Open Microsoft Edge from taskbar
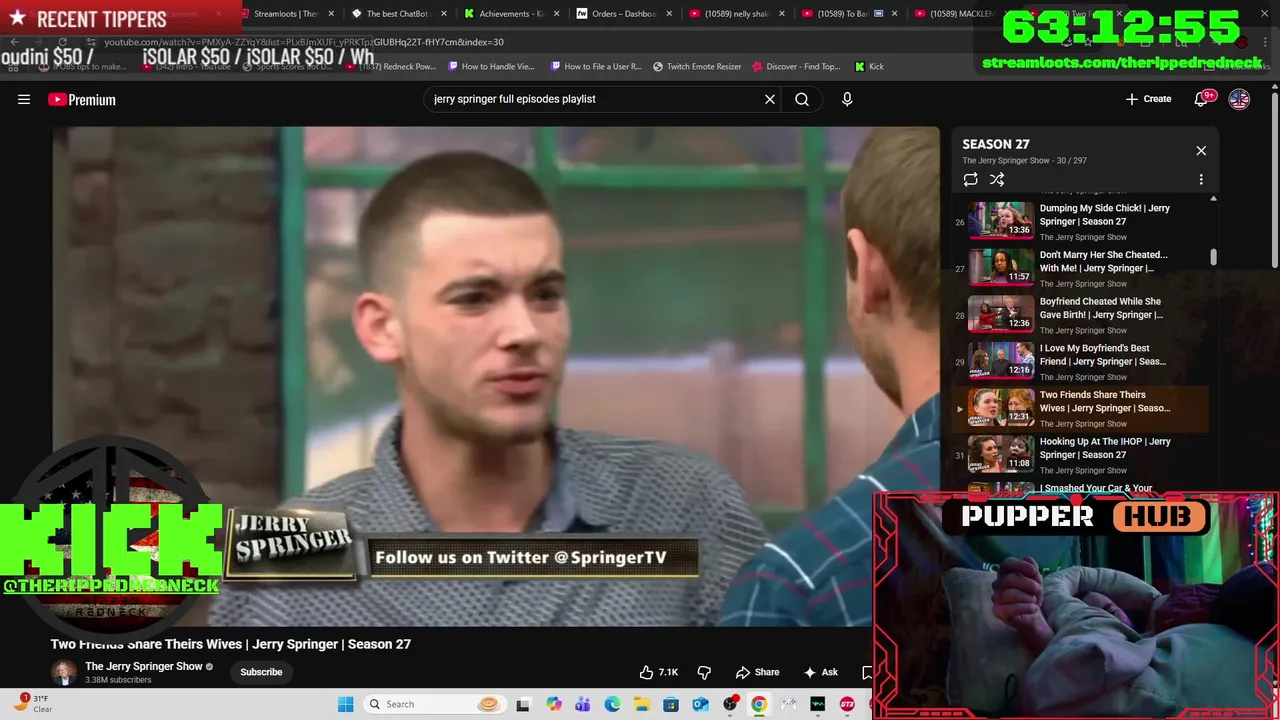This screenshot has height=720, width=1280. coord(612,704)
